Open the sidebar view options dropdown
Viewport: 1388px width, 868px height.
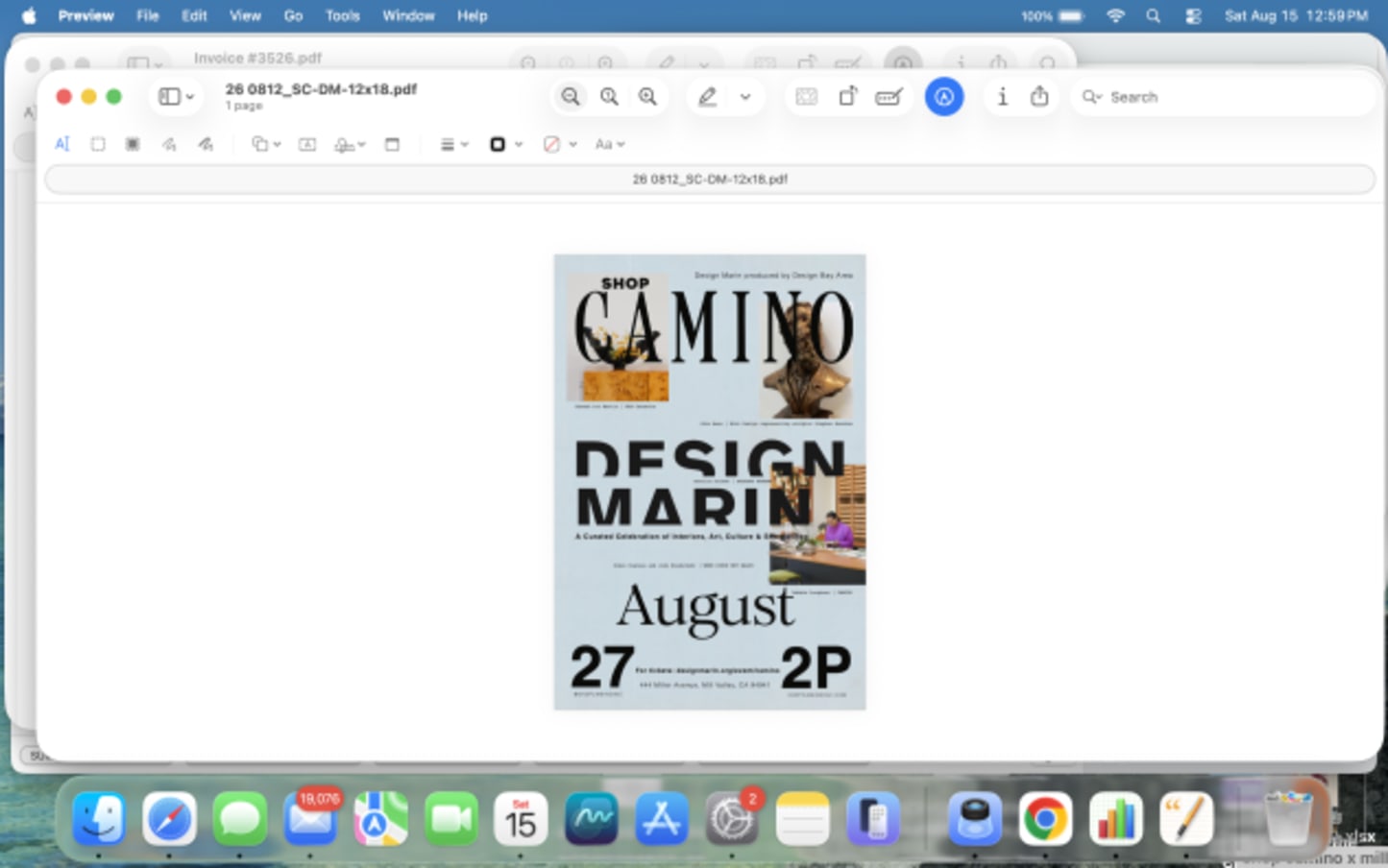pyautogui.click(x=176, y=96)
